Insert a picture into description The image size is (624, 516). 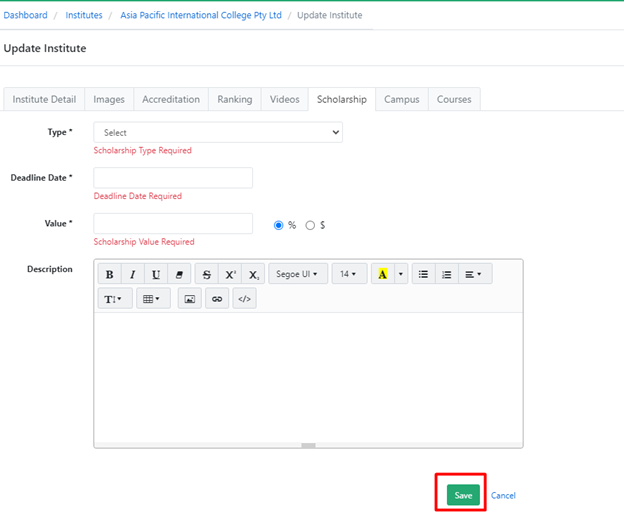[x=189, y=298]
